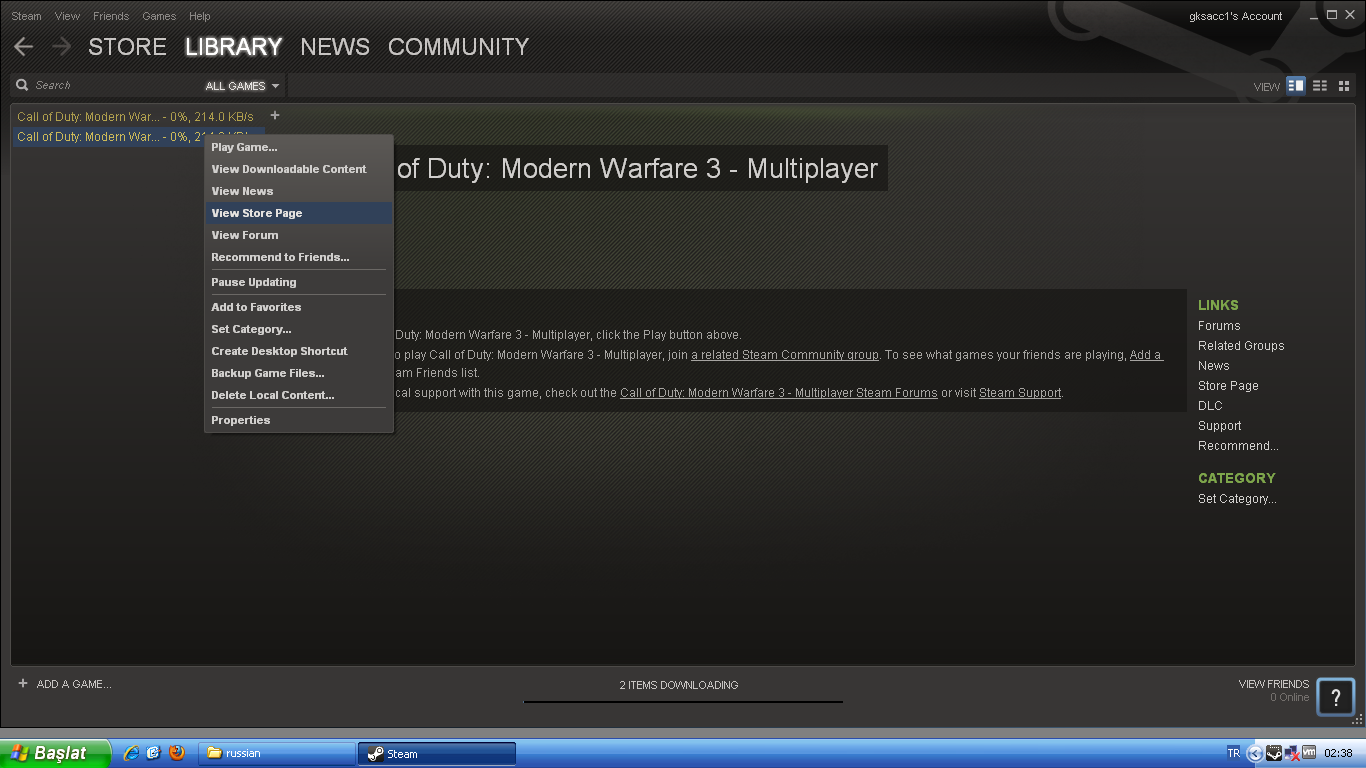Screen dimensions: 1366x768
Task: Open News link in LINKS sidebar
Action: [x=1214, y=366]
